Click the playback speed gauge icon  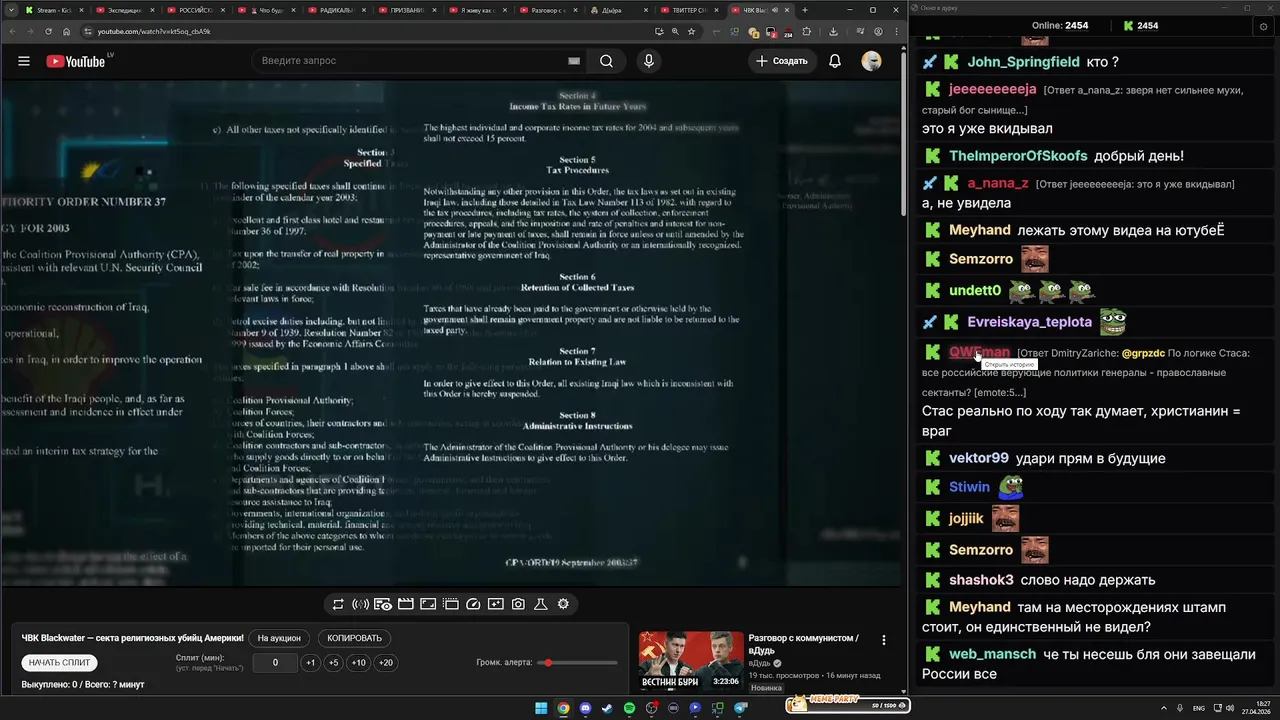[473, 604]
